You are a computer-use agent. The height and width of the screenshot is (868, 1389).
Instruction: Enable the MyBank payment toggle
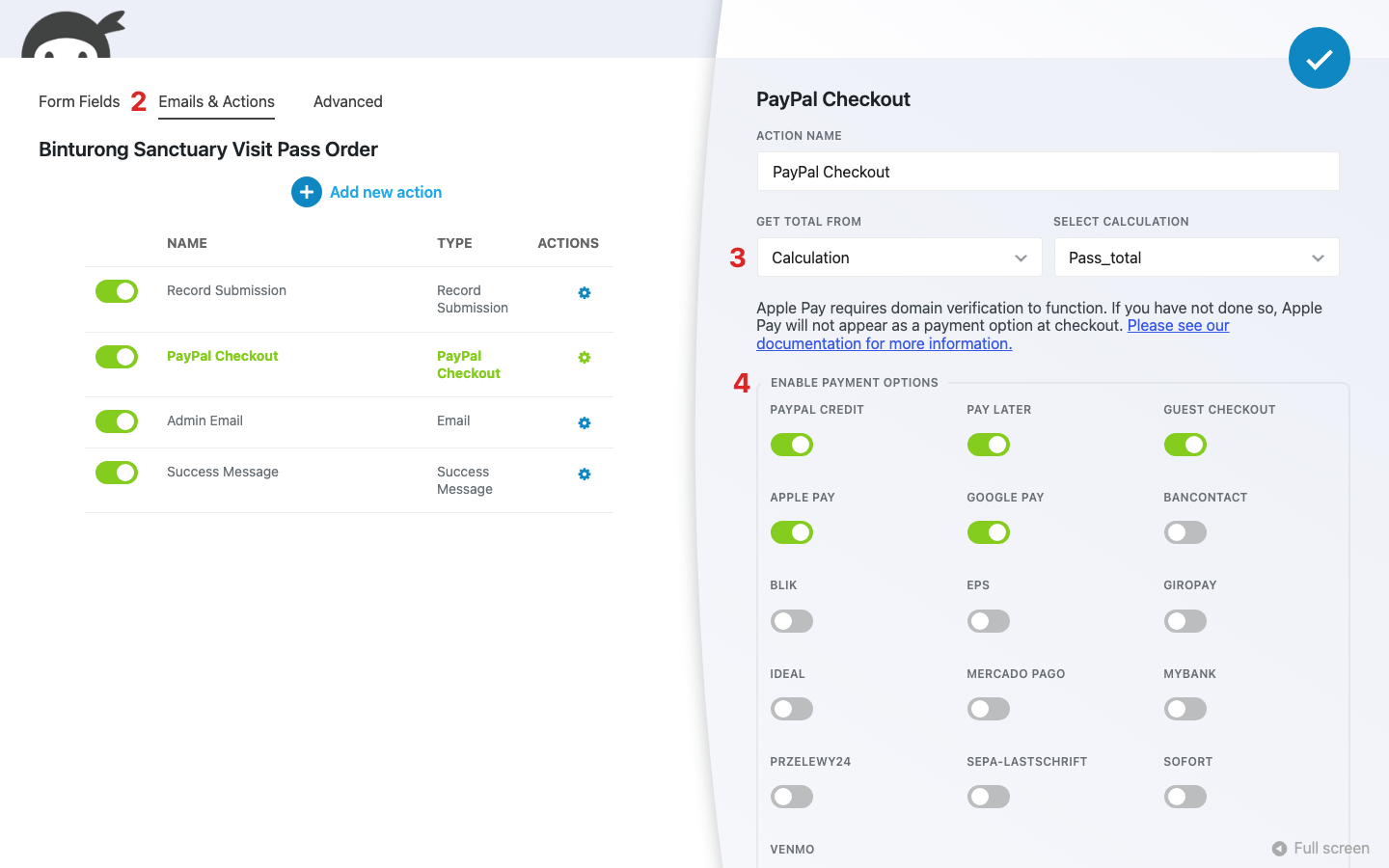pyautogui.click(x=1185, y=709)
